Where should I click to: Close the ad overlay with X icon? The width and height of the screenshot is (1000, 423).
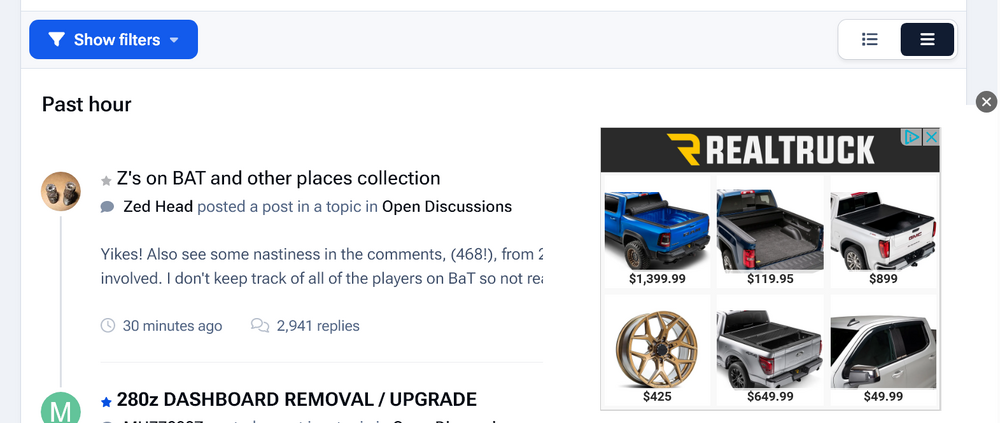(x=987, y=101)
